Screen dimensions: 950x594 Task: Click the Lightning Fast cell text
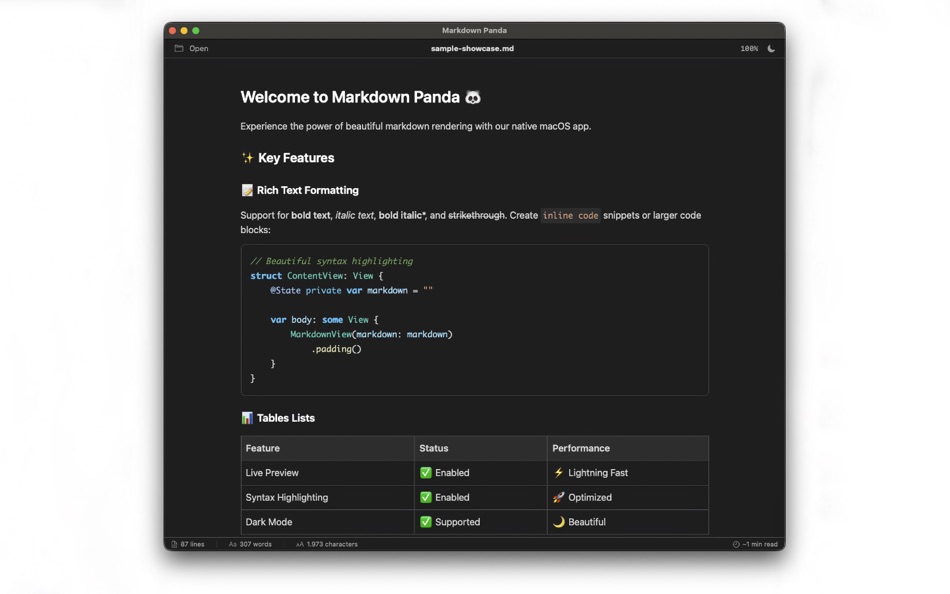click(x=598, y=473)
